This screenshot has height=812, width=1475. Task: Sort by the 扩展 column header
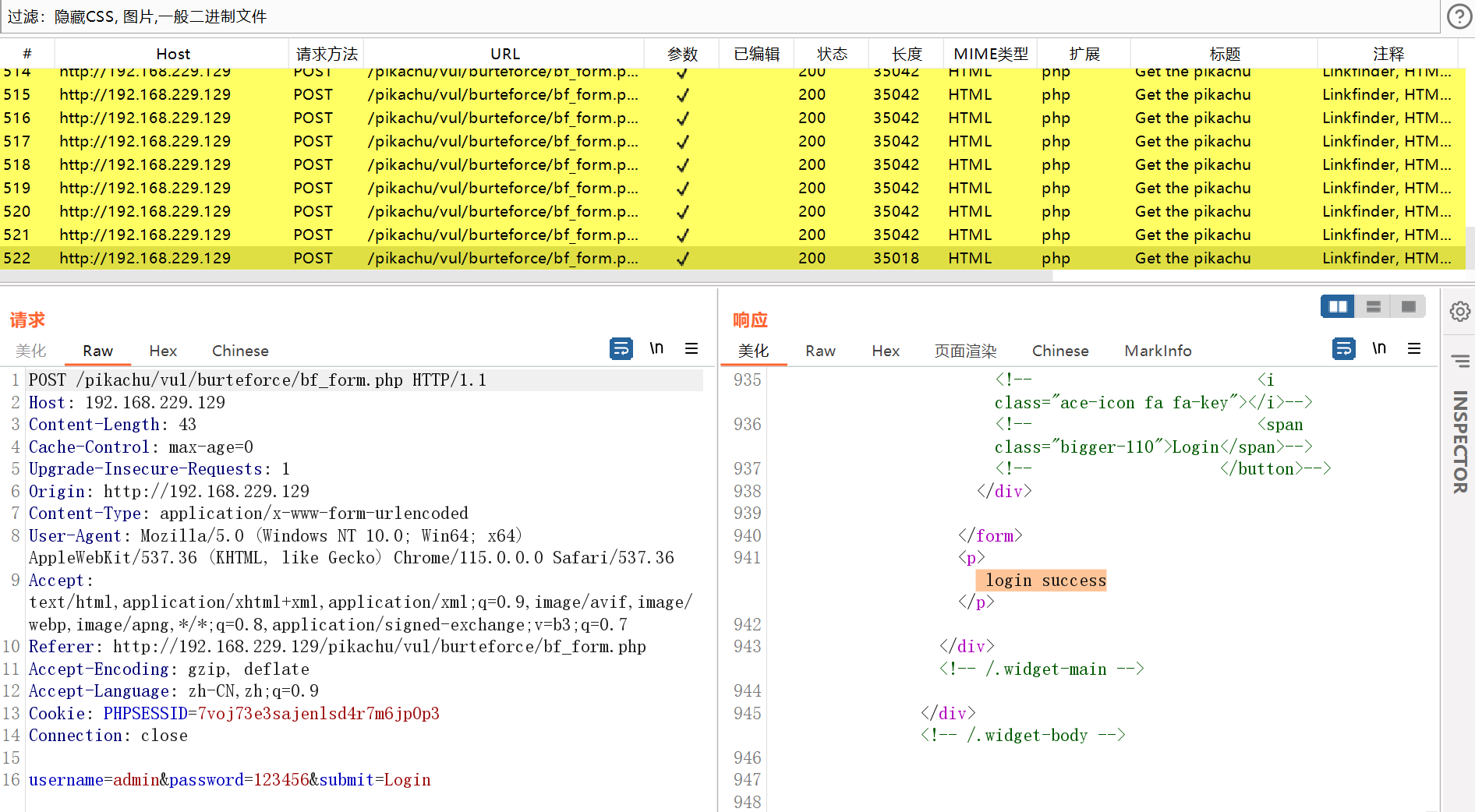click(x=1084, y=54)
